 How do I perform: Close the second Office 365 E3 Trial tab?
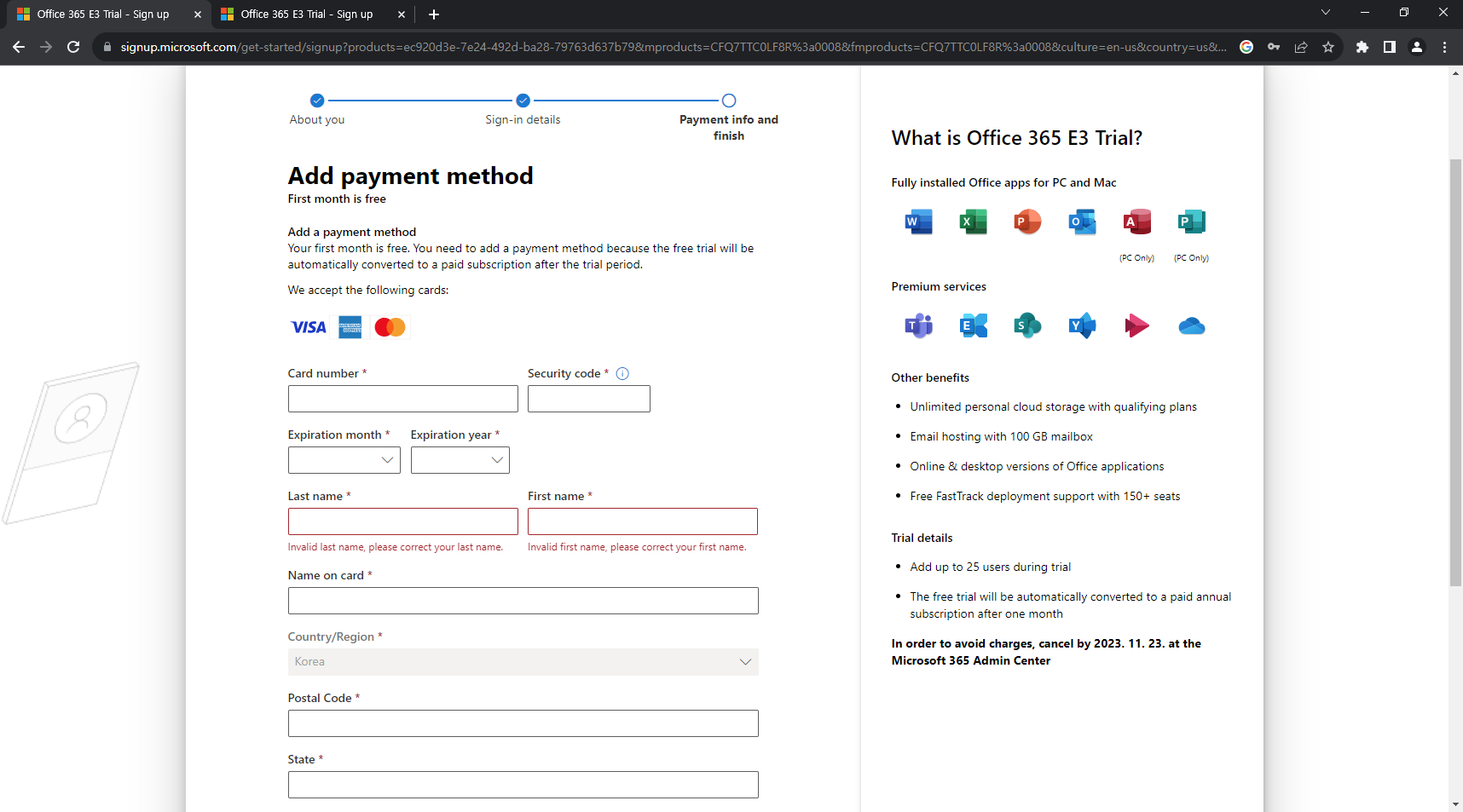coord(402,14)
